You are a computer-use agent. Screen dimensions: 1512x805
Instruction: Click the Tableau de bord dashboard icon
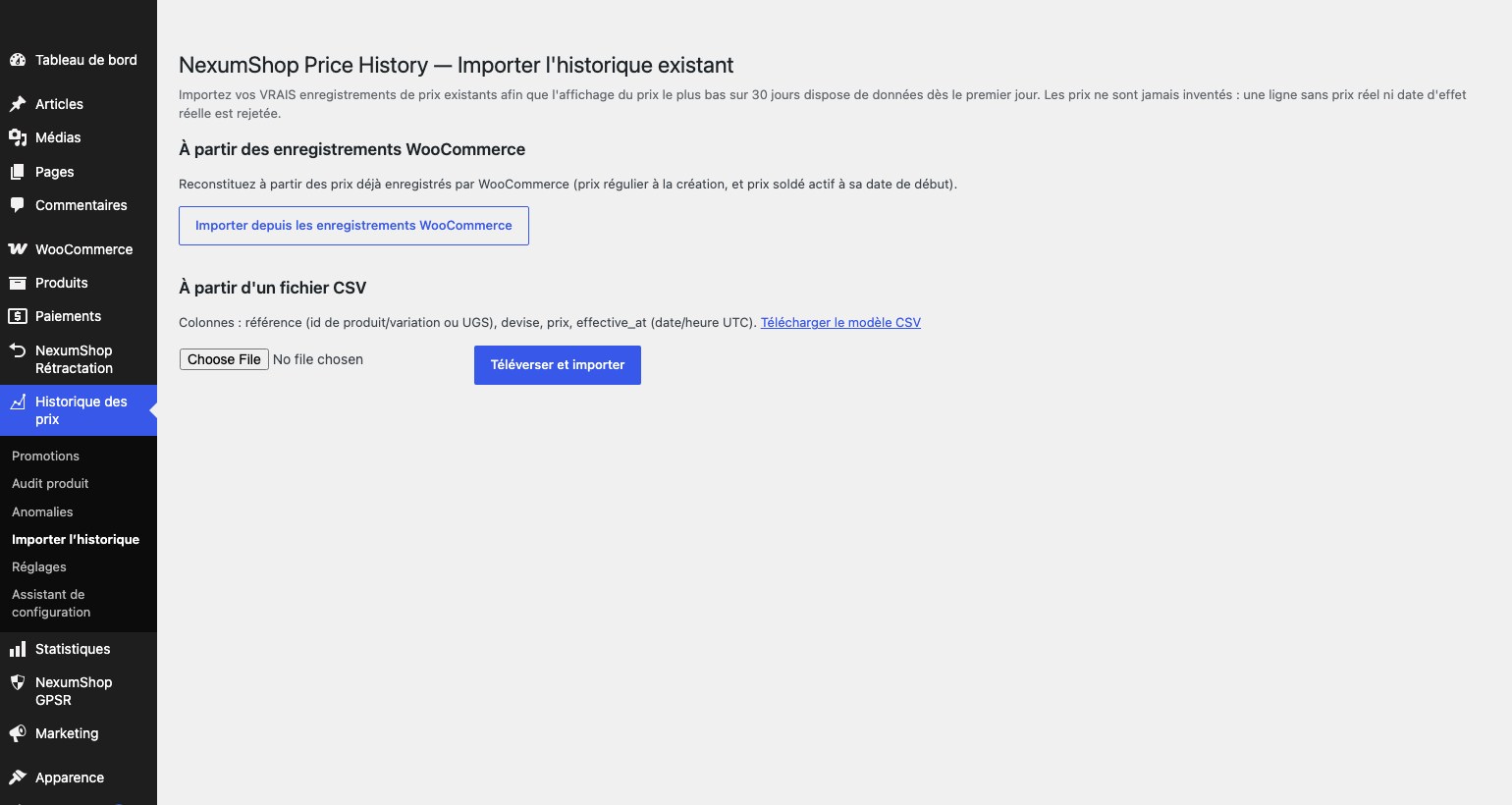[18, 60]
